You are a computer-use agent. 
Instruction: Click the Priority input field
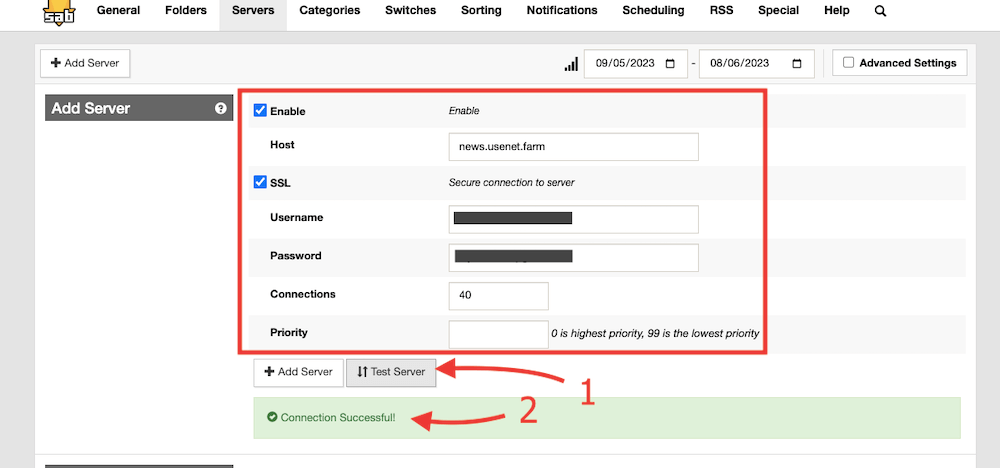pos(498,334)
